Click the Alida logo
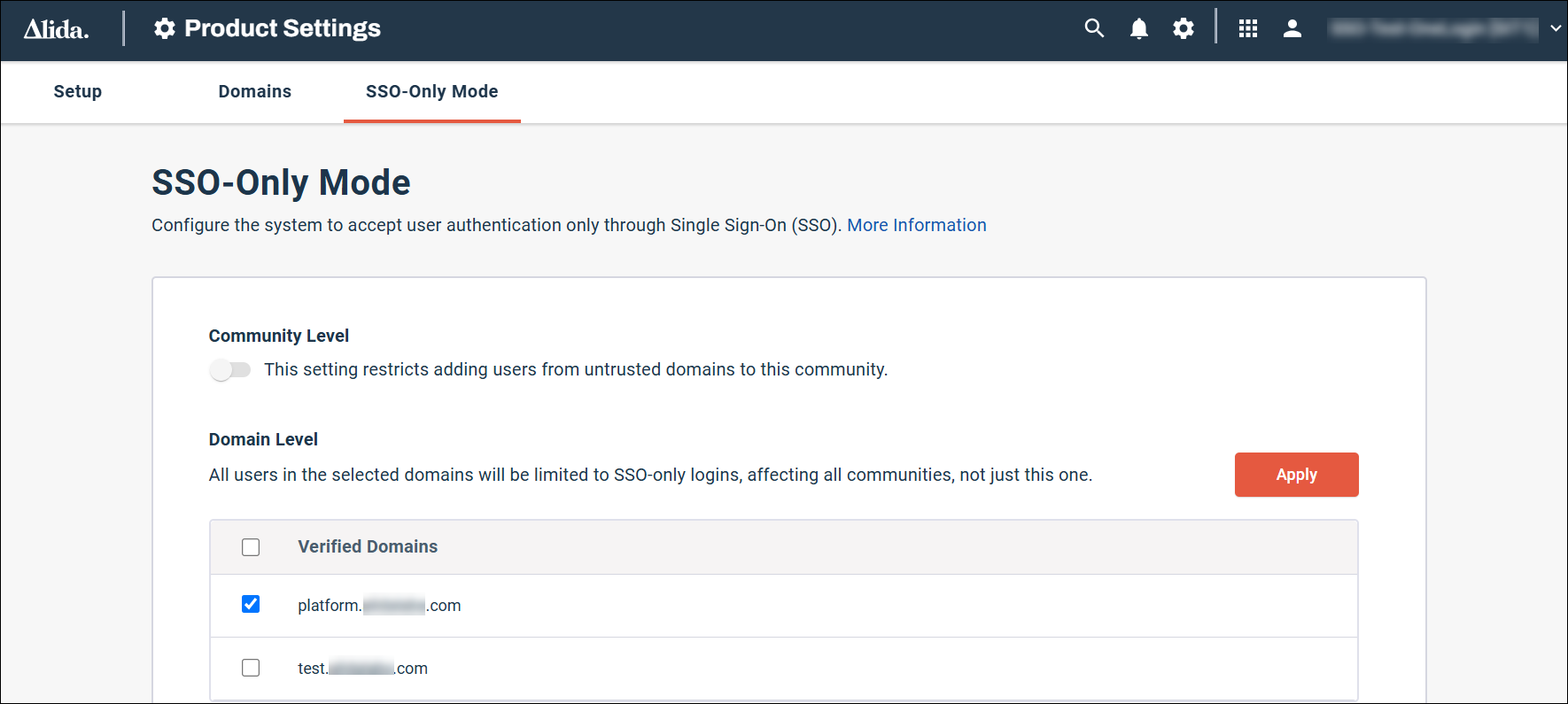This screenshot has width=1568, height=704. [x=56, y=29]
